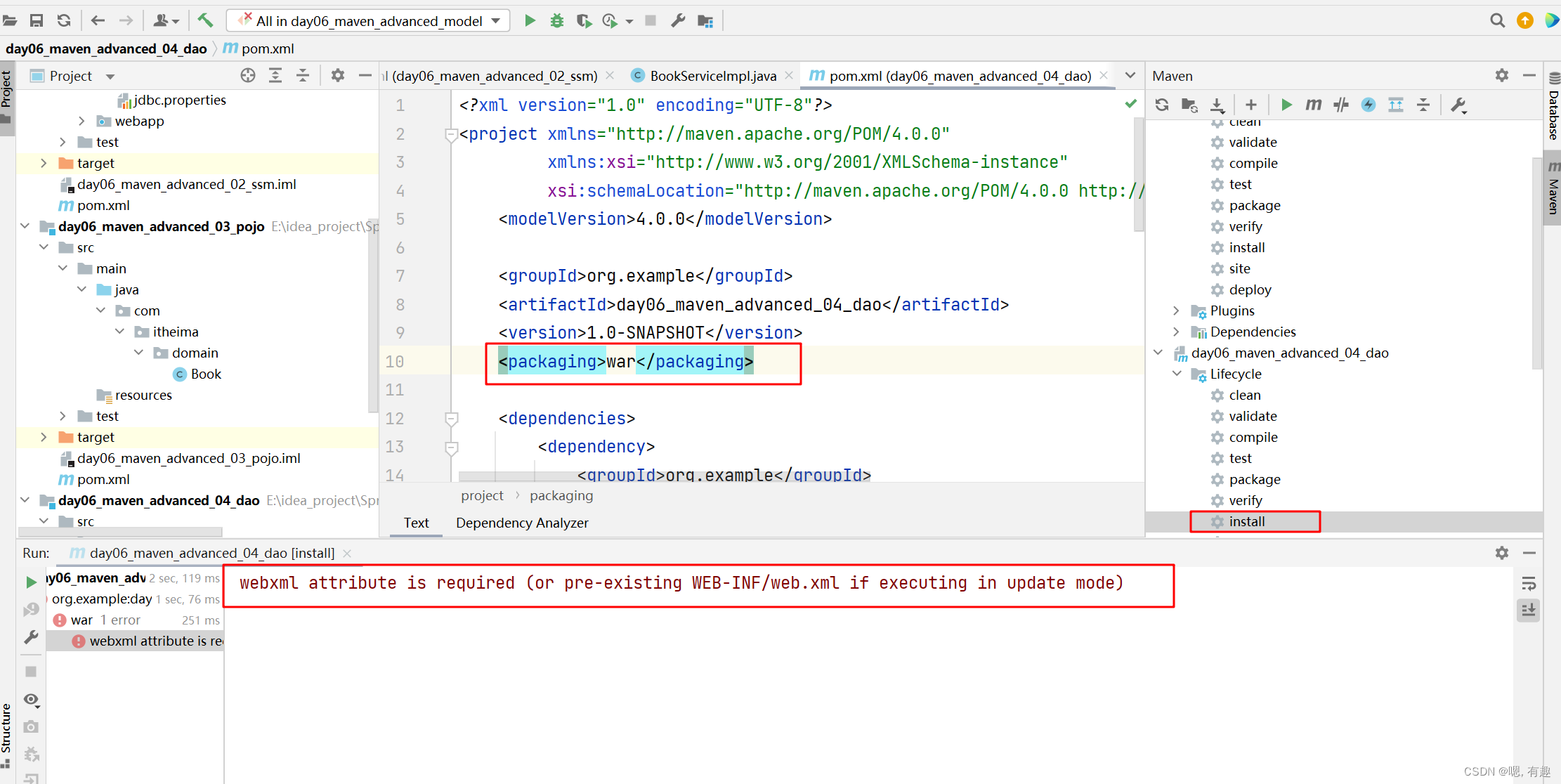Viewport: 1561px width, 784px height.
Task: Open the Dependency Analyzer tab
Action: (522, 523)
